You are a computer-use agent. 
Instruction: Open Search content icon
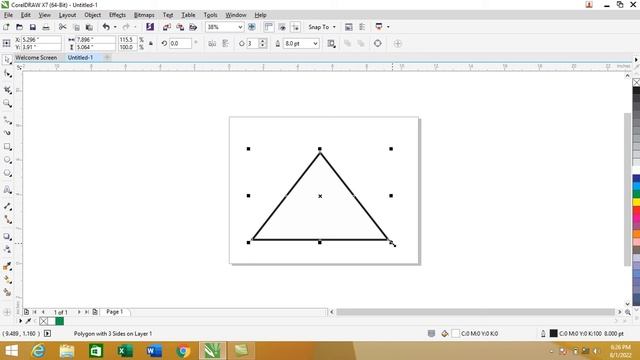click(x=150, y=27)
